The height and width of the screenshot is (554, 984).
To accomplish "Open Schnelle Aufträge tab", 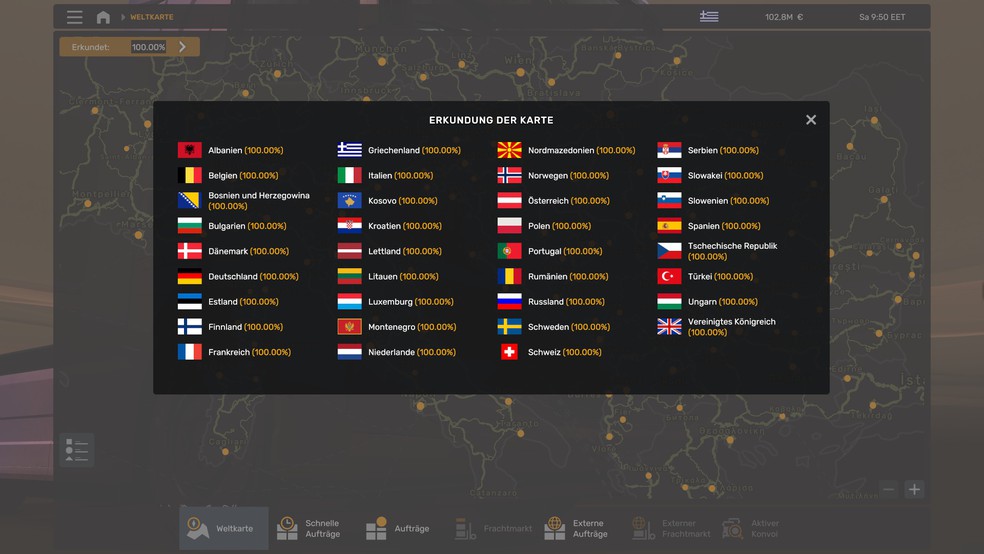I will pyautogui.click(x=310, y=528).
